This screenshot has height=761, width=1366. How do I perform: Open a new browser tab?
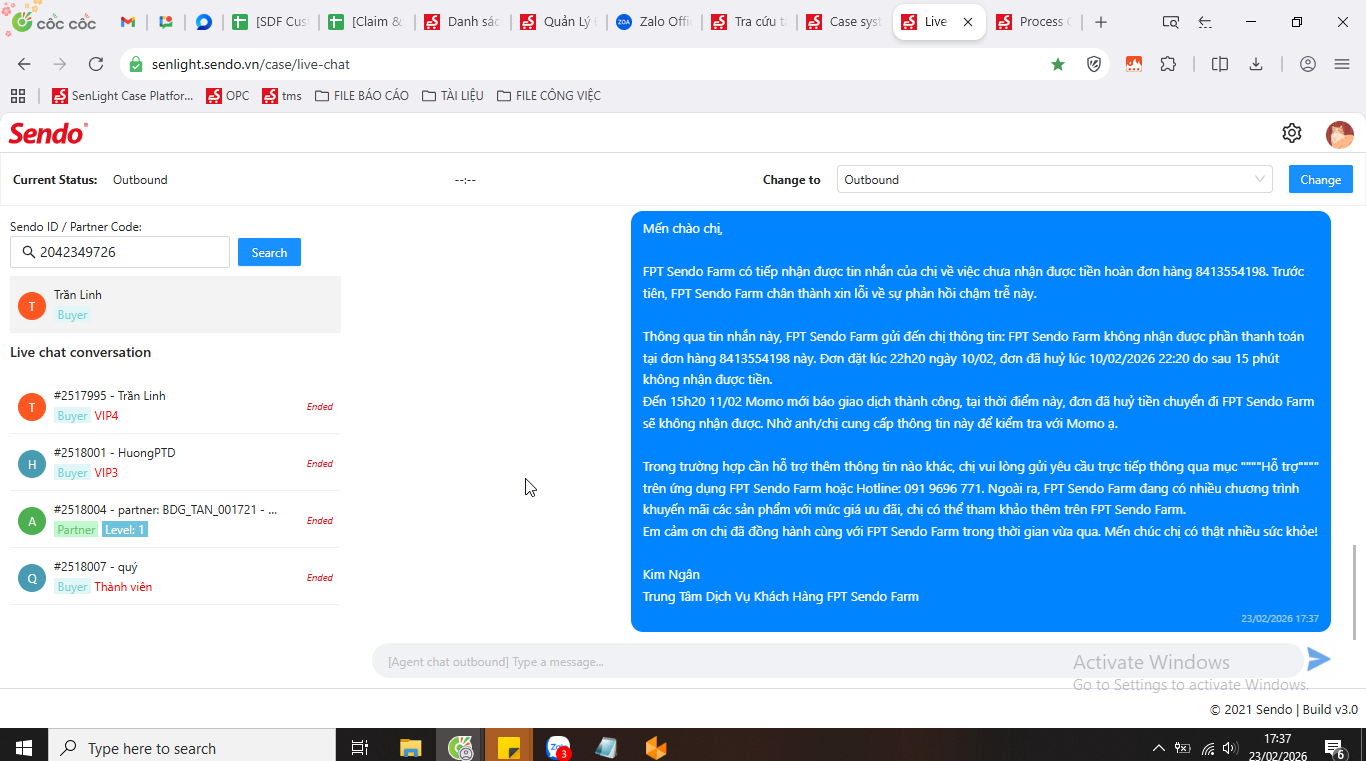tap(1101, 22)
